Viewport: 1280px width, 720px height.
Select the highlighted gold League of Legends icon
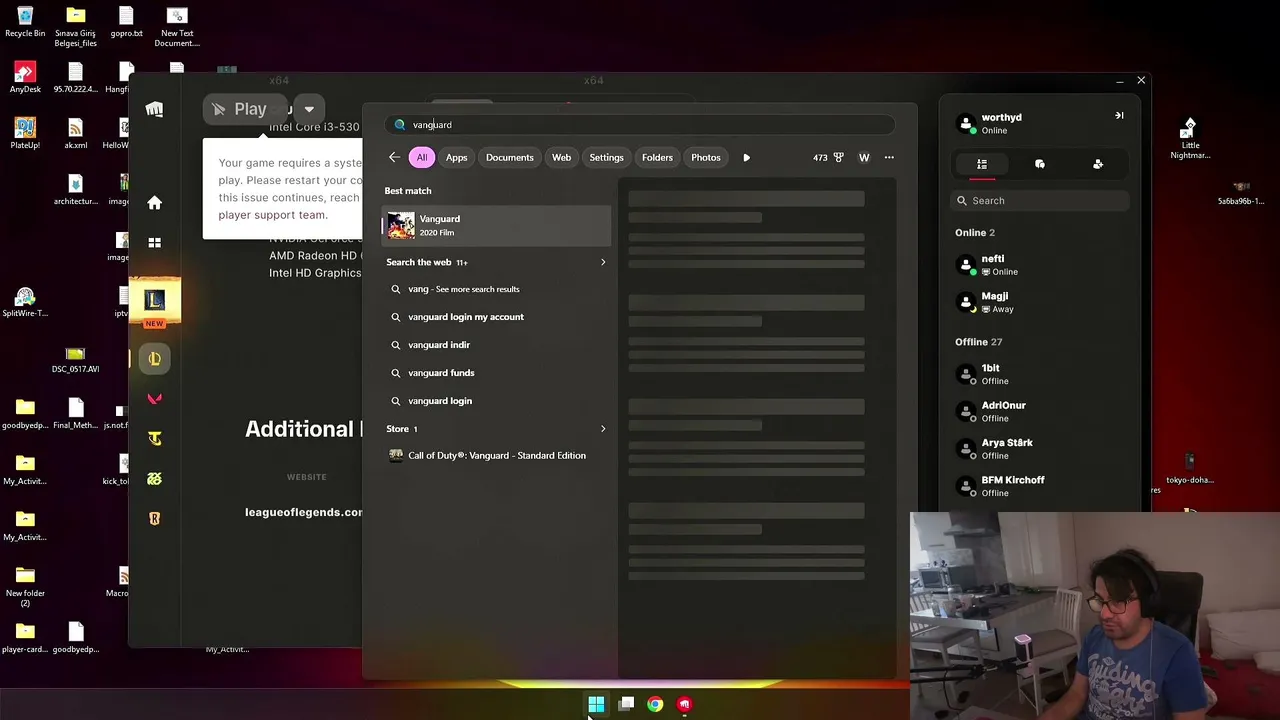point(154,359)
